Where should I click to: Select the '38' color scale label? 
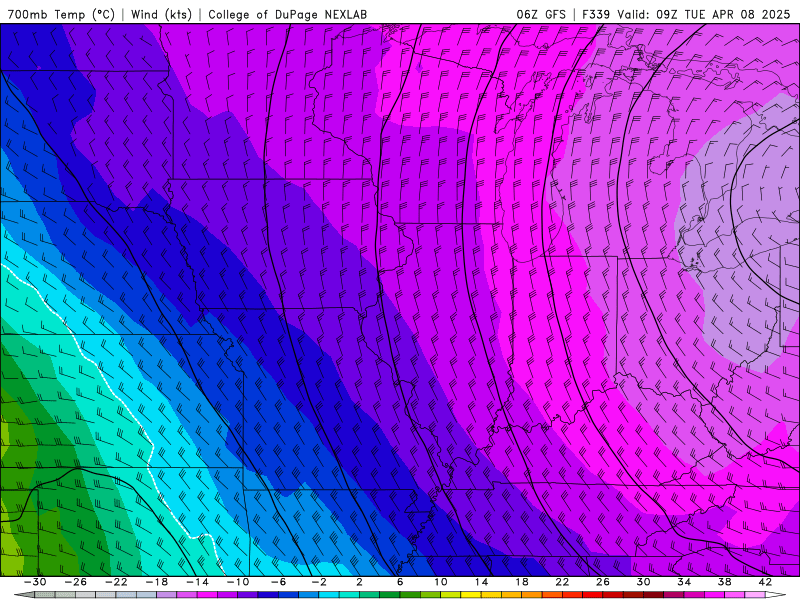coord(724,582)
